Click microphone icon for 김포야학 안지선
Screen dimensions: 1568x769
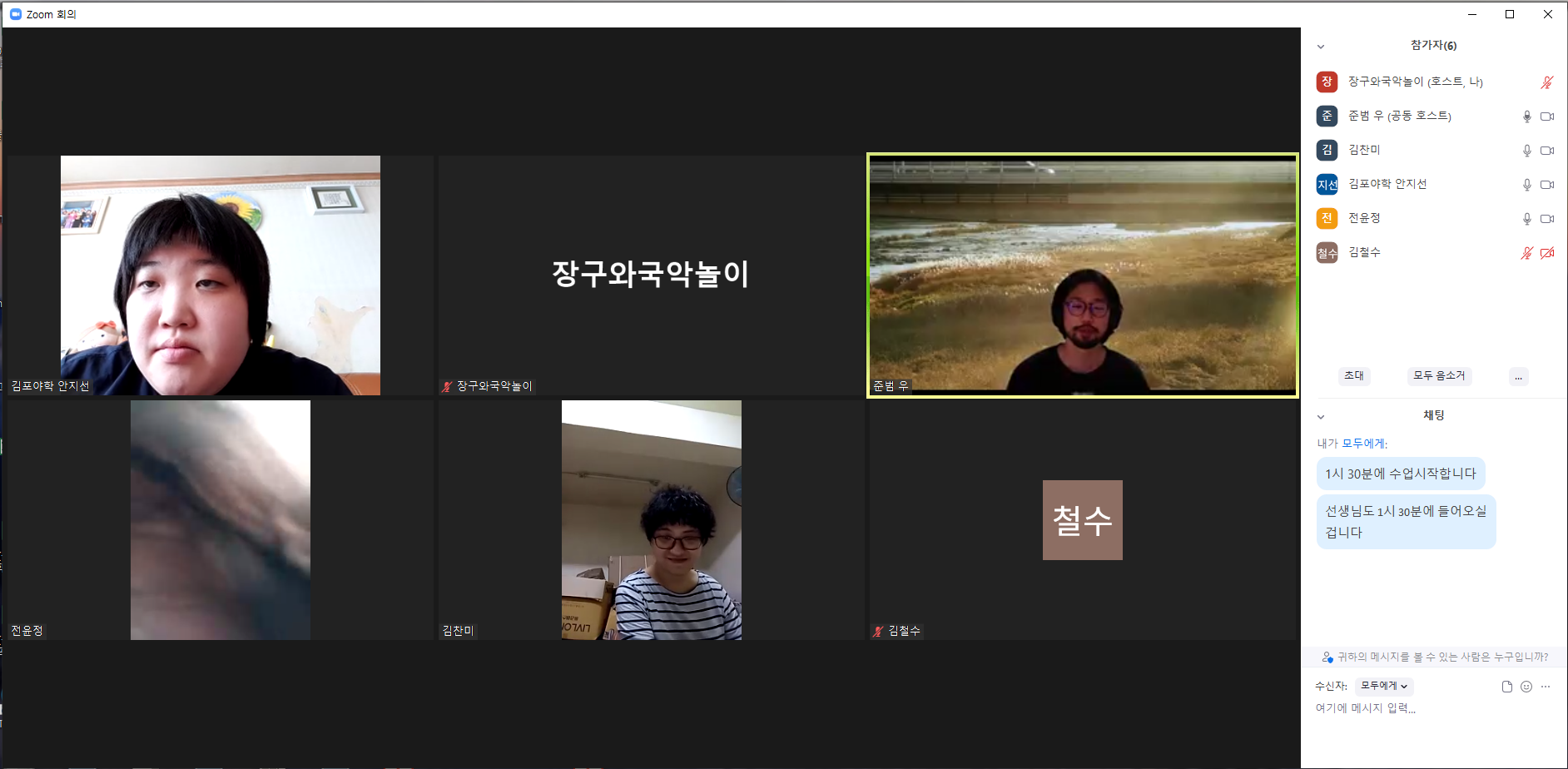coord(1526,185)
